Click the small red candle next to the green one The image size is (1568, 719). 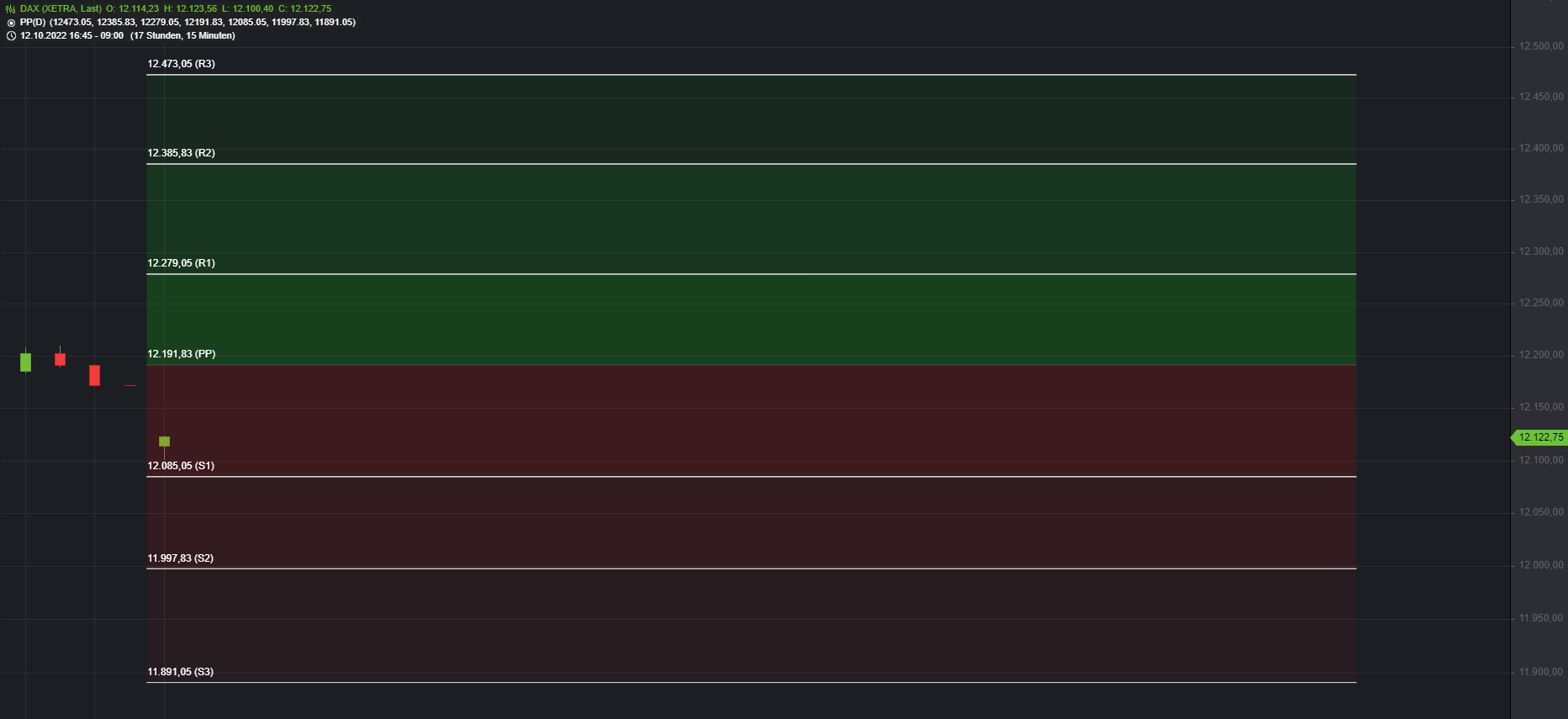[60, 359]
